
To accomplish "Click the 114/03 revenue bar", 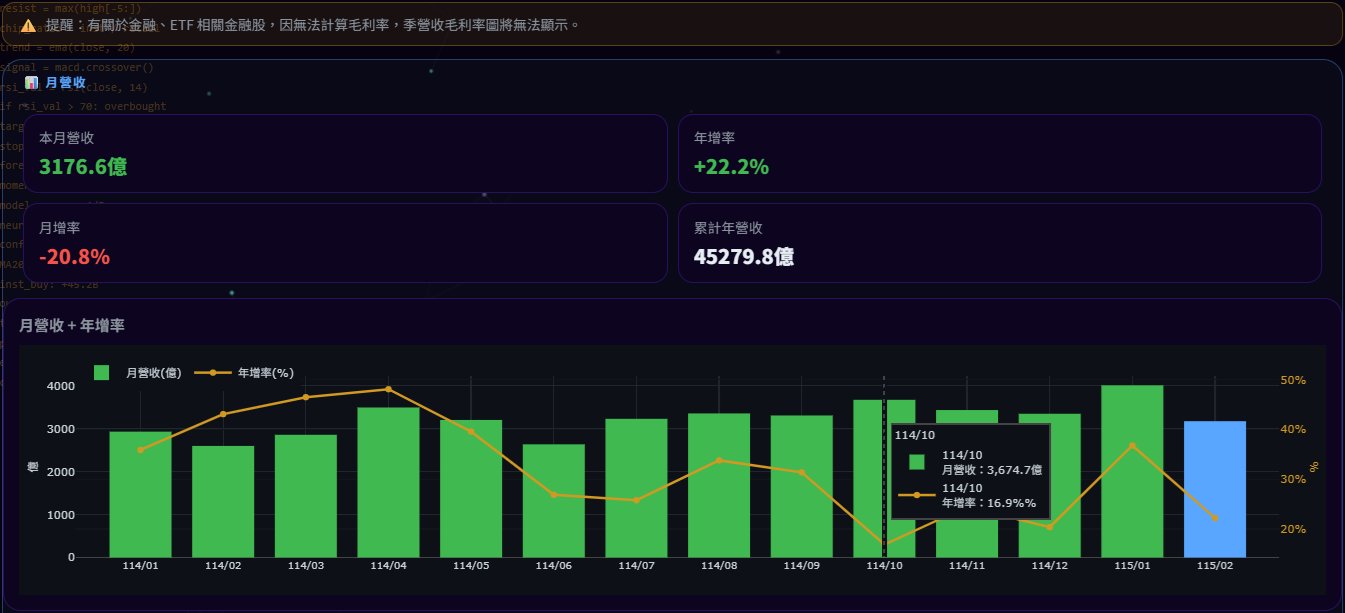I will click(x=306, y=496).
